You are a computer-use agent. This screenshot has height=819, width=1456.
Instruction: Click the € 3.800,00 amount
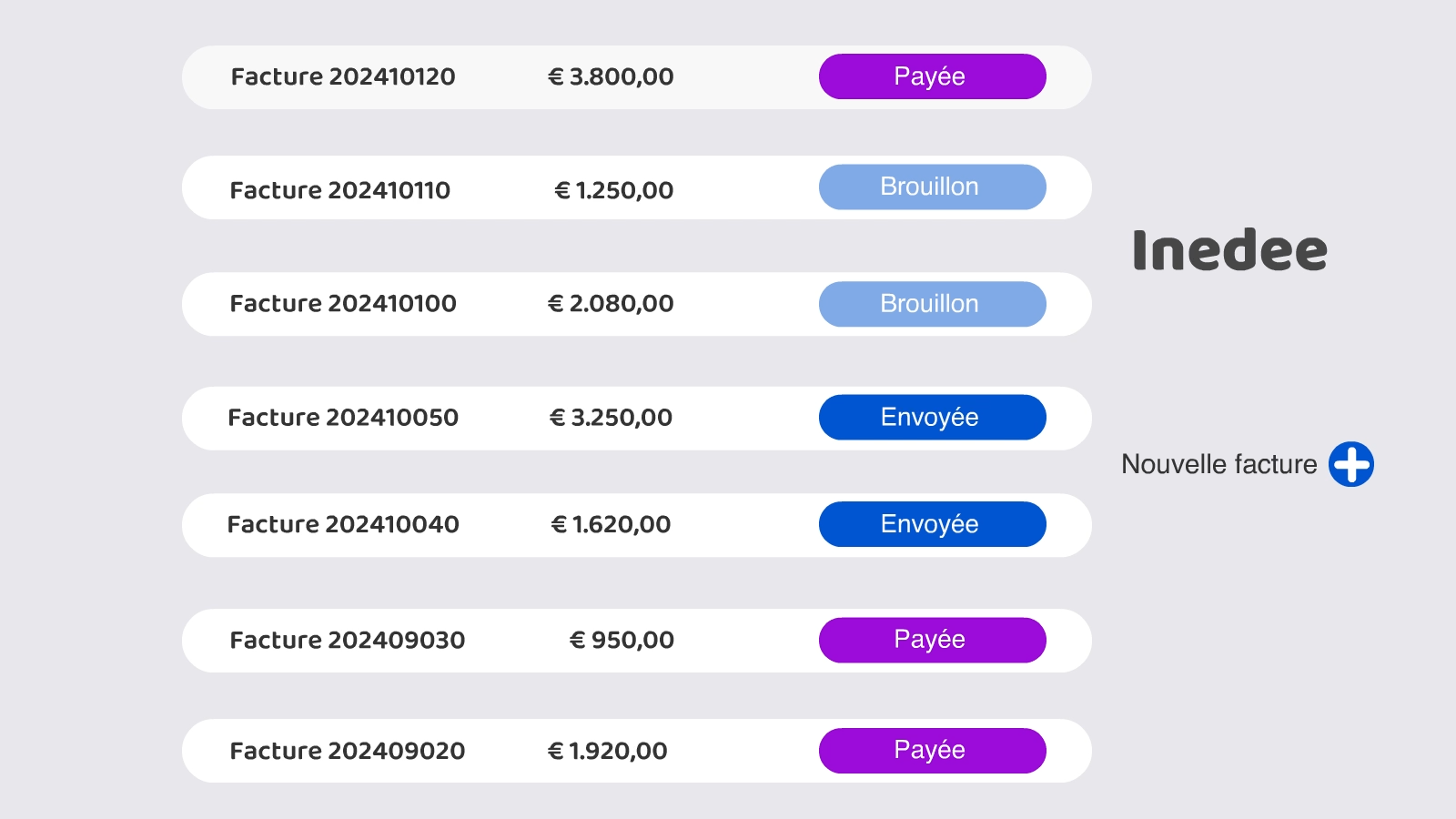click(611, 76)
